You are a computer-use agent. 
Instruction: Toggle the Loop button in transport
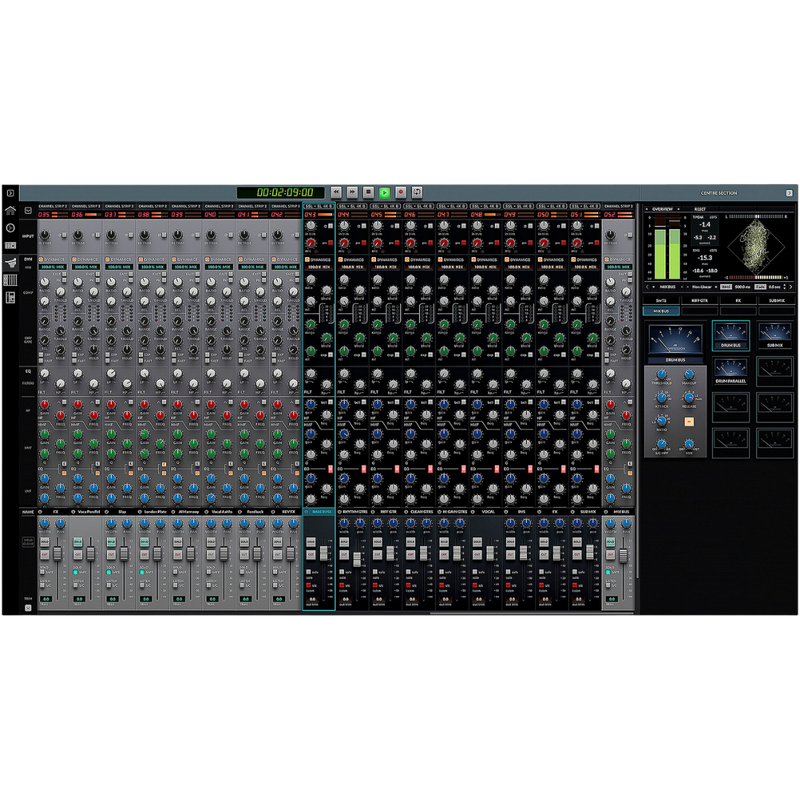(417, 191)
